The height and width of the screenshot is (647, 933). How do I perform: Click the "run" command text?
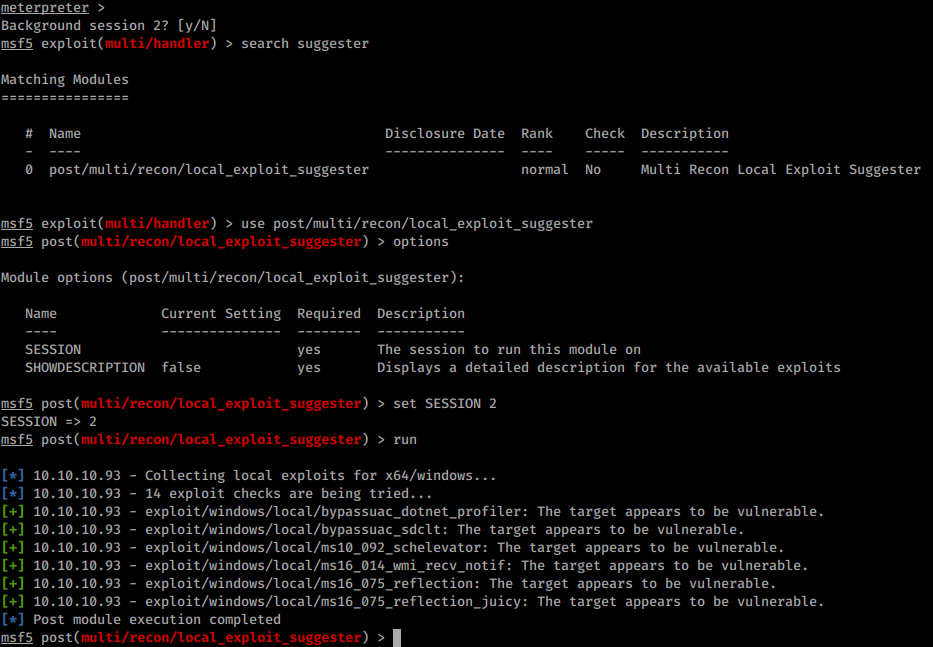[x=405, y=439]
